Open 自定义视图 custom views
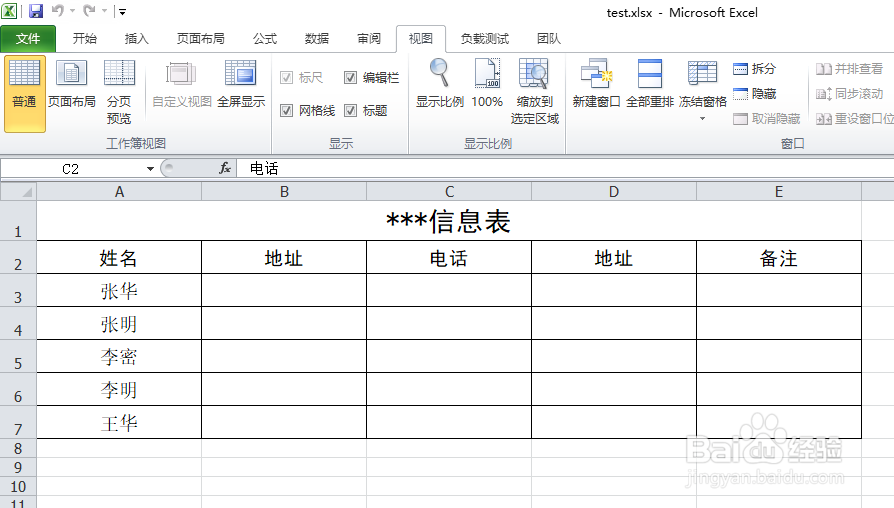Screen dimensions: 894x508 pos(181,84)
